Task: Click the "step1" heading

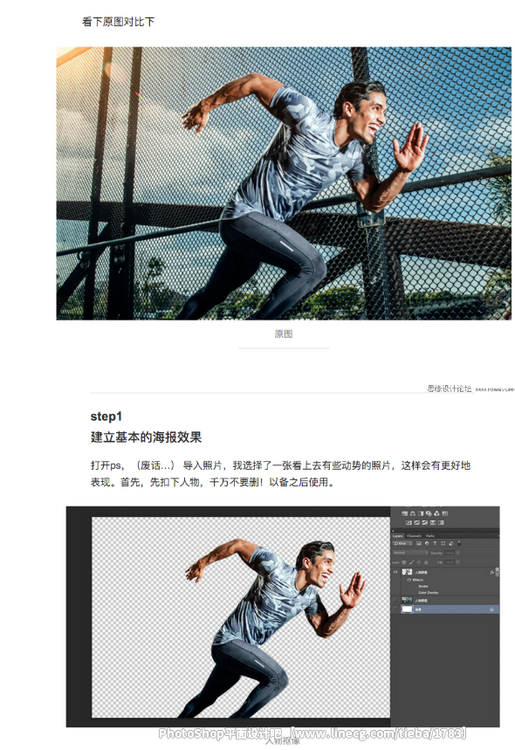Action: click(106, 416)
